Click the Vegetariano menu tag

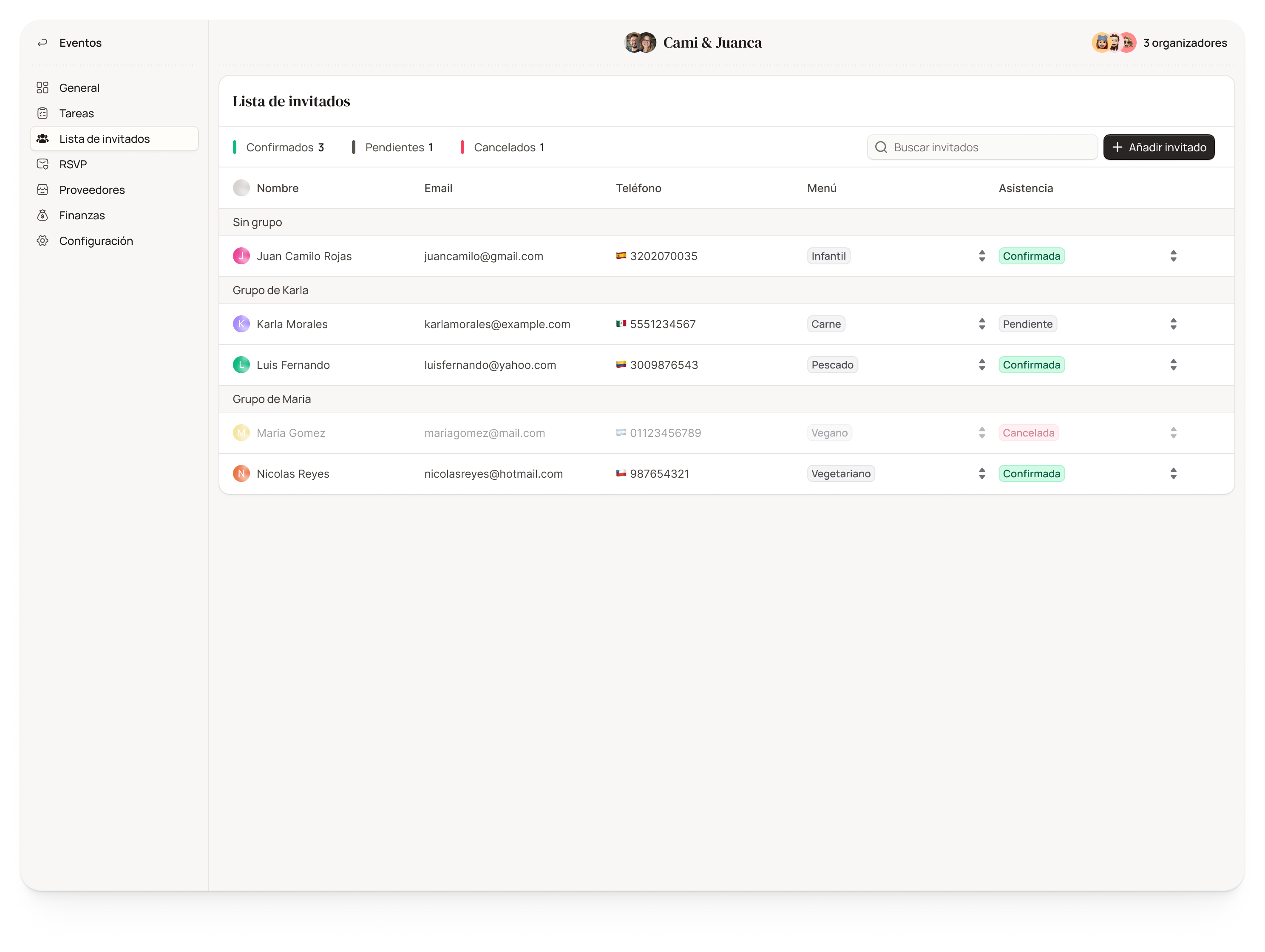click(841, 473)
